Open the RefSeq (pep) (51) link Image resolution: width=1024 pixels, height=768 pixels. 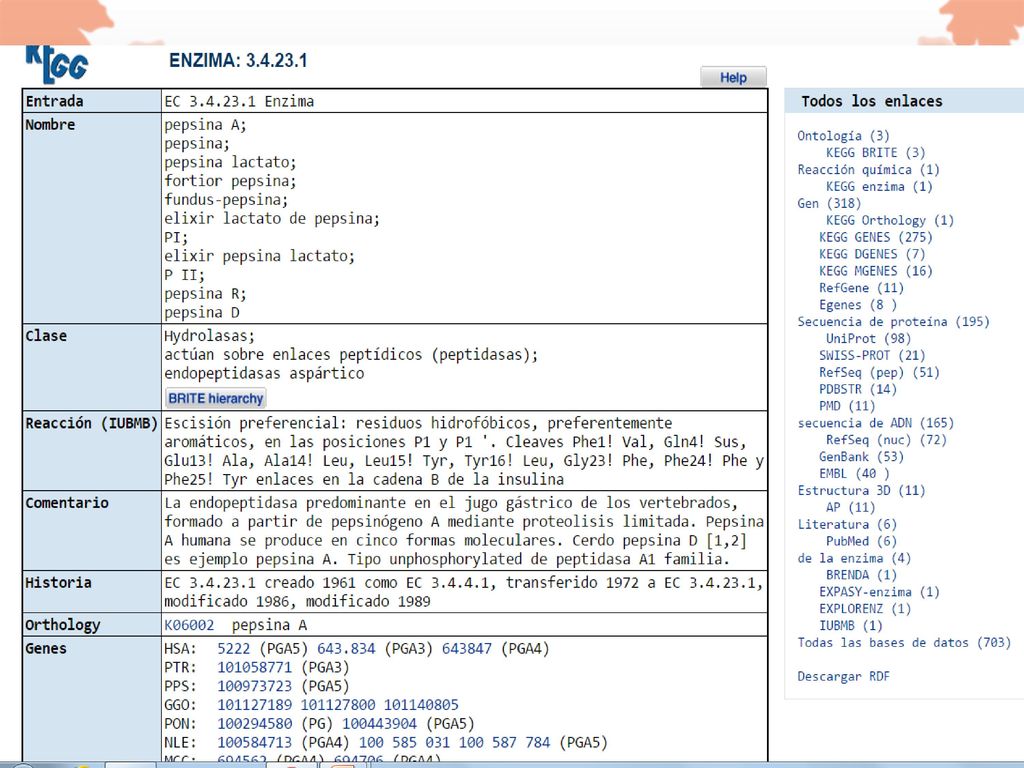point(879,373)
